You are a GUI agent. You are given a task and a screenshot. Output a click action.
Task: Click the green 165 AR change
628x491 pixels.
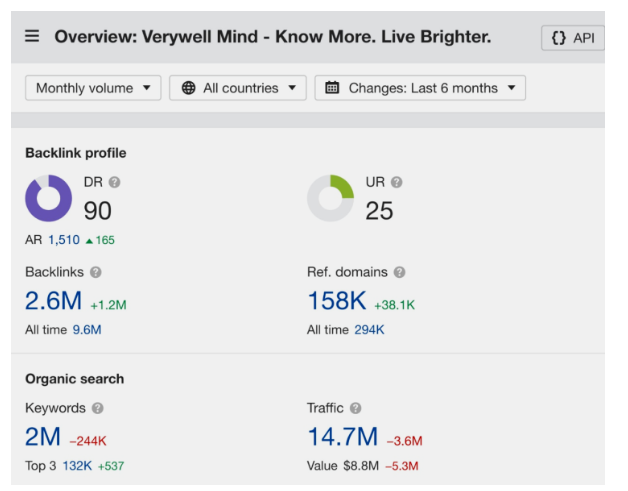click(x=100, y=240)
